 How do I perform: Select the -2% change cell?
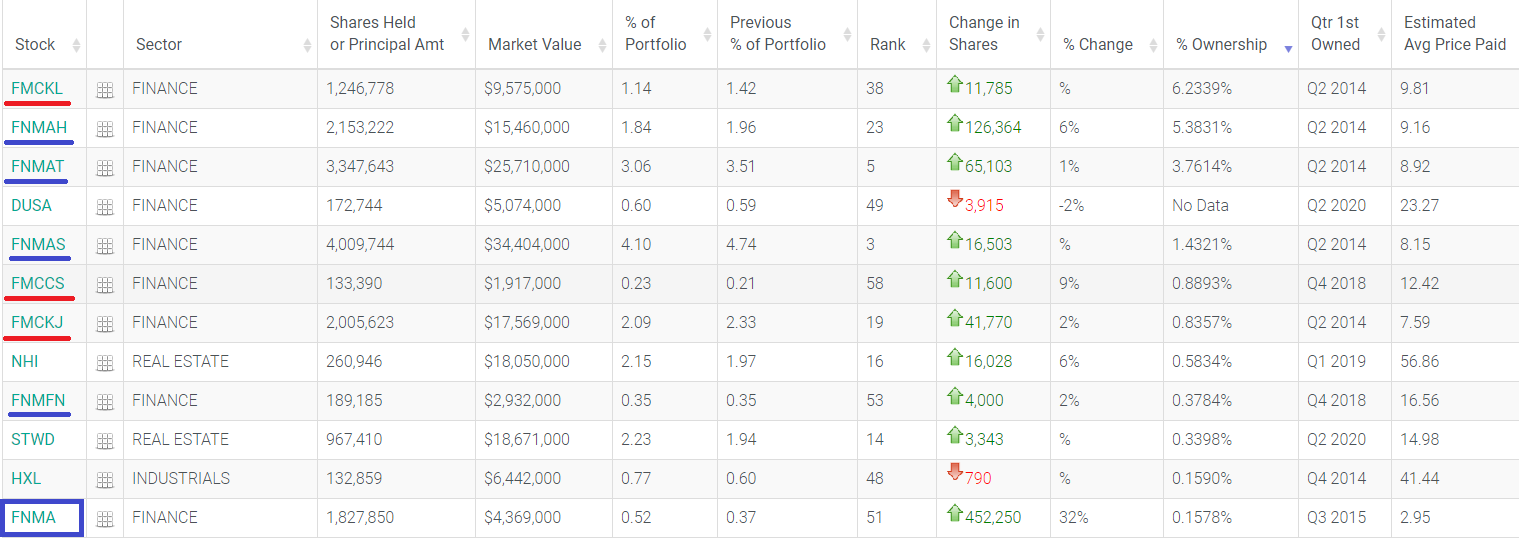point(1107,205)
